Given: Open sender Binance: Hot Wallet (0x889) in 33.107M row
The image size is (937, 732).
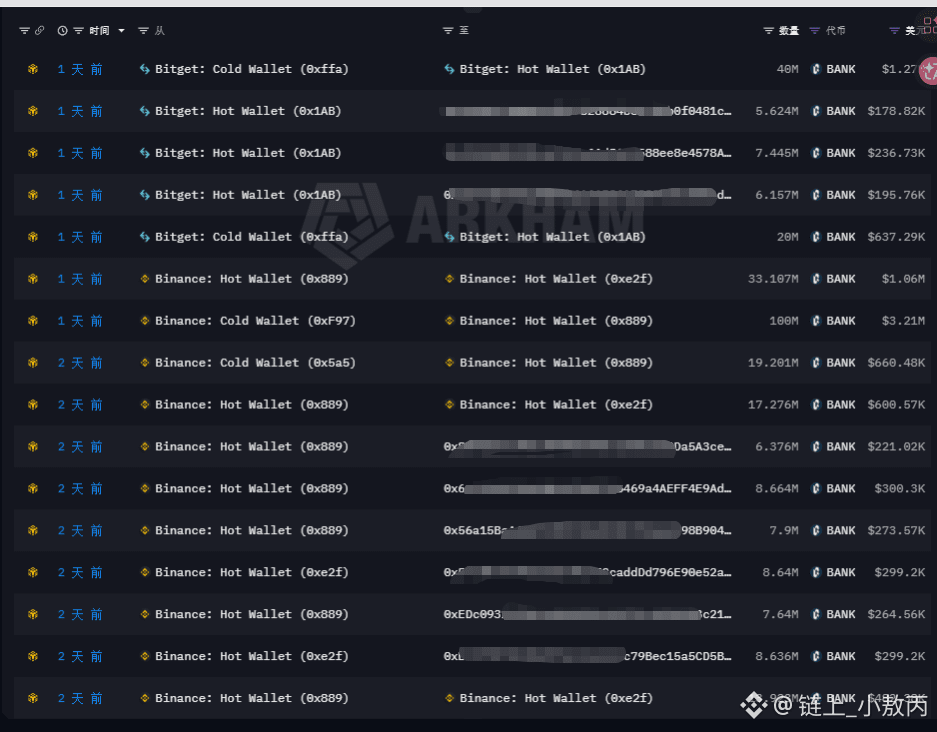Looking at the screenshot, I should [252, 279].
